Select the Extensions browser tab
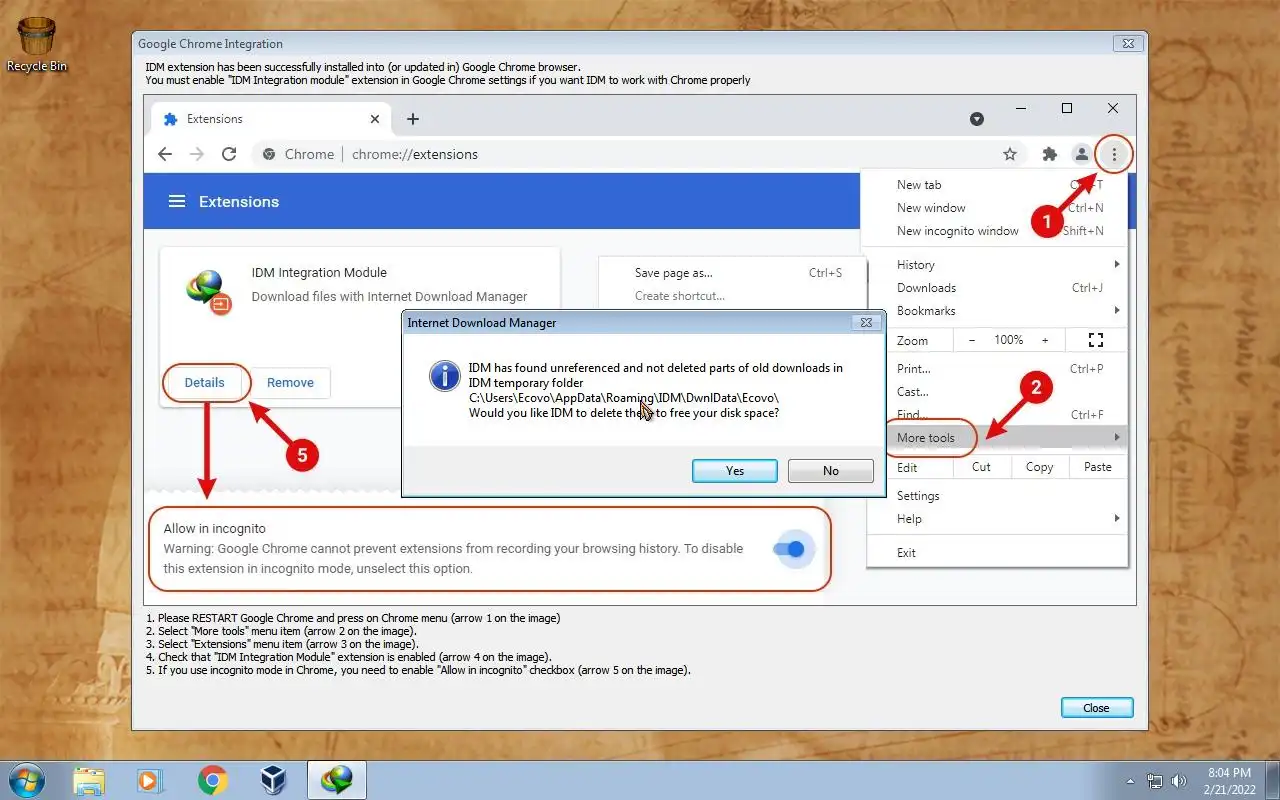Image resolution: width=1280 pixels, height=800 pixels. pyautogui.click(x=270, y=119)
